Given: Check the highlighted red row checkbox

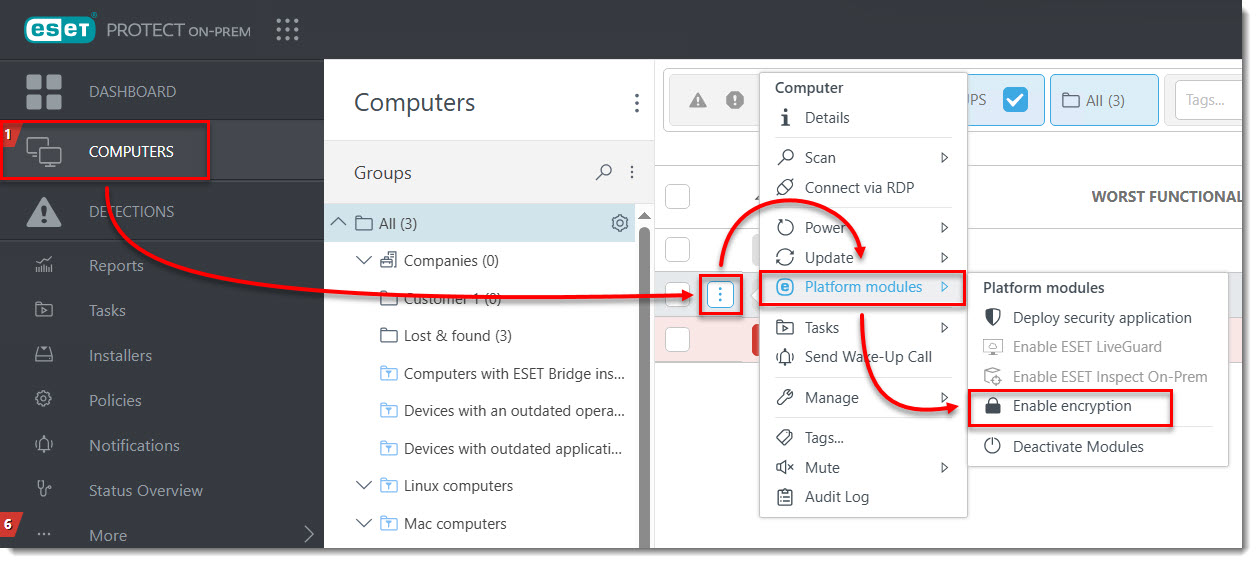Looking at the screenshot, I should tap(678, 340).
